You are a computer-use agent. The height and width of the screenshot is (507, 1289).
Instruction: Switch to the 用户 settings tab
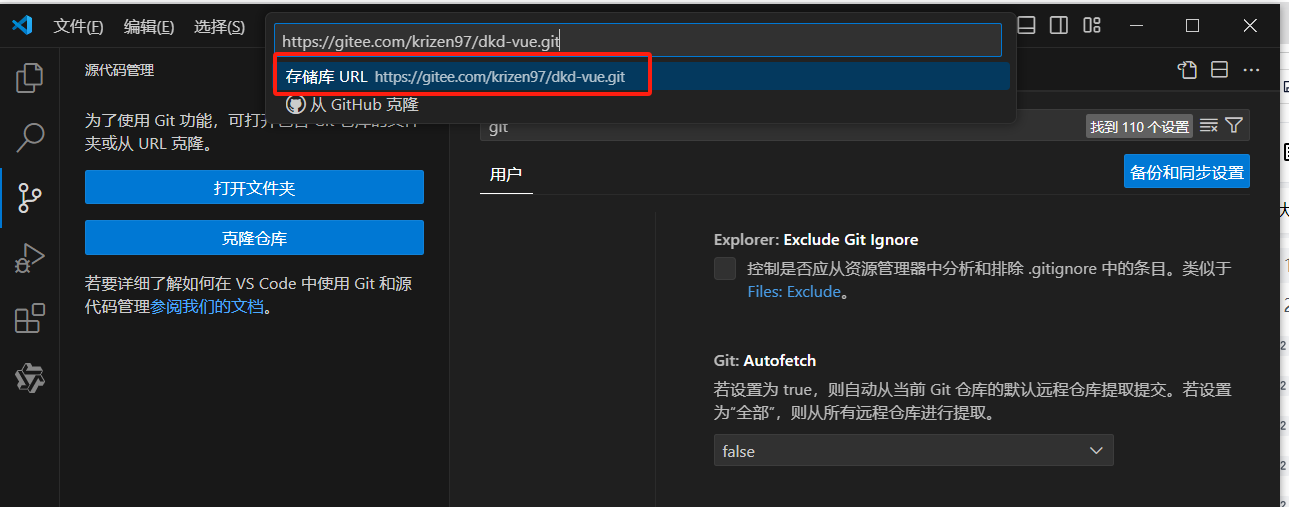[506, 174]
